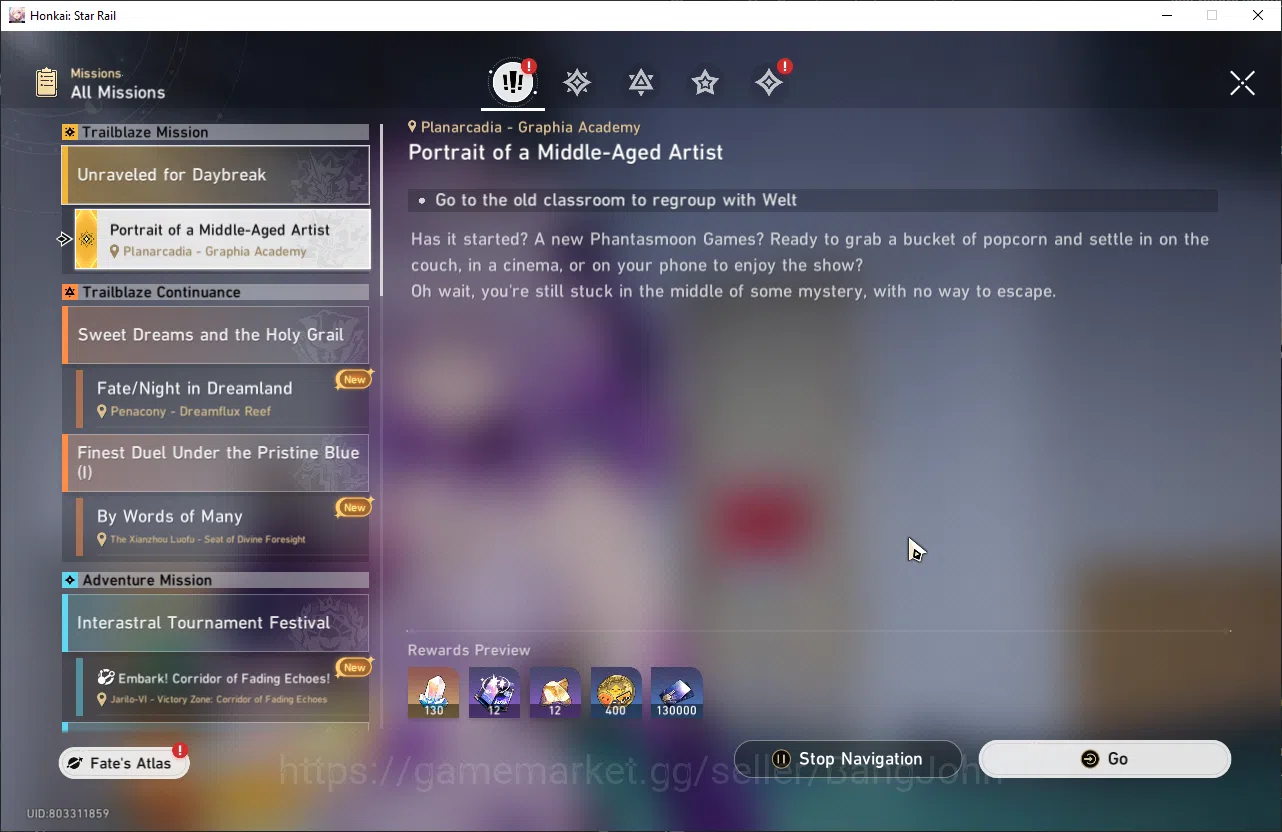Open Fate's Atlas button
1282x832 pixels.
pyautogui.click(x=124, y=763)
